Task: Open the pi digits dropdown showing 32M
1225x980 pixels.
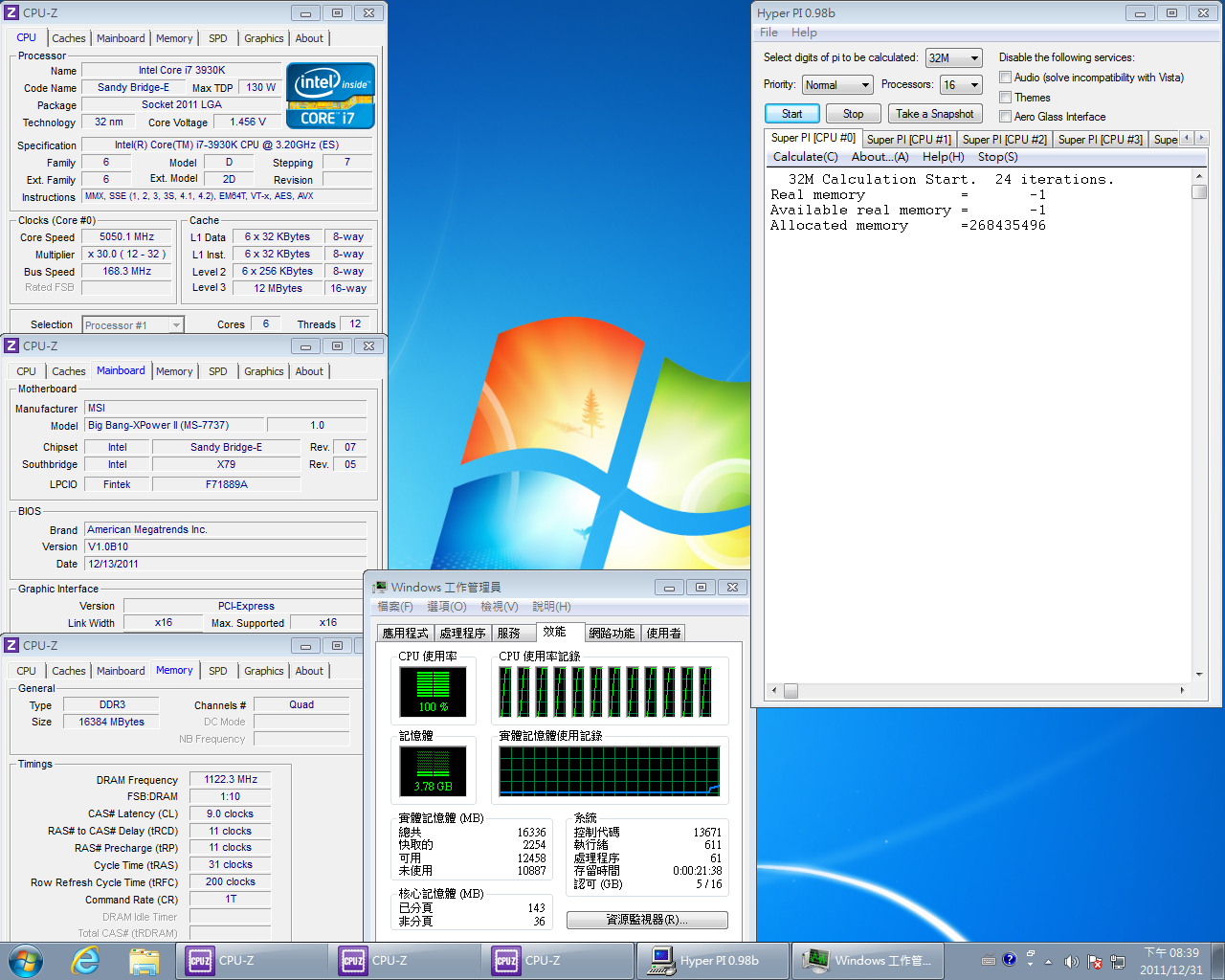Action: [x=953, y=58]
